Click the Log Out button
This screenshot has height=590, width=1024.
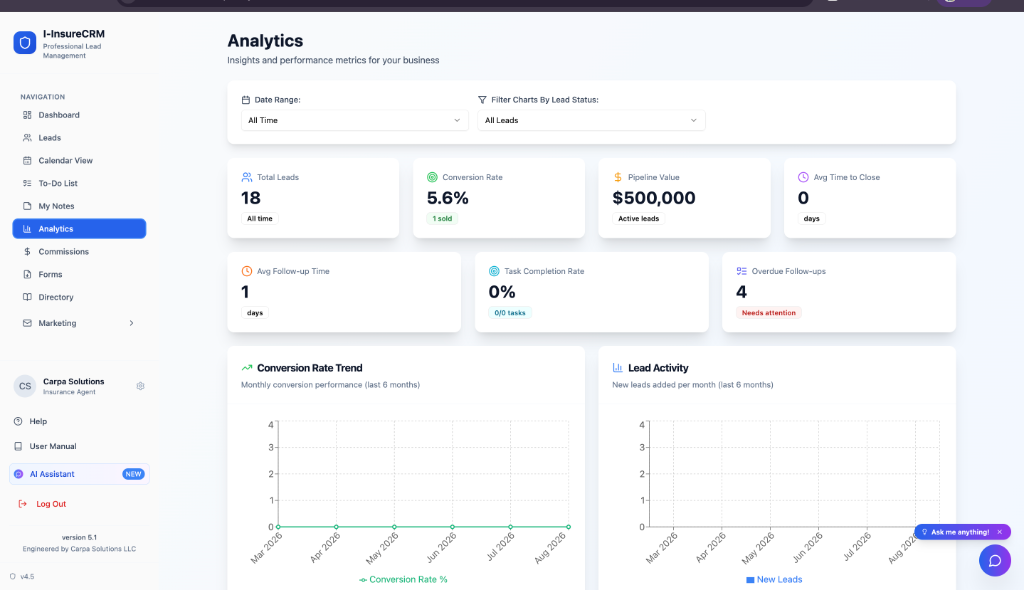(x=51, y=504)
